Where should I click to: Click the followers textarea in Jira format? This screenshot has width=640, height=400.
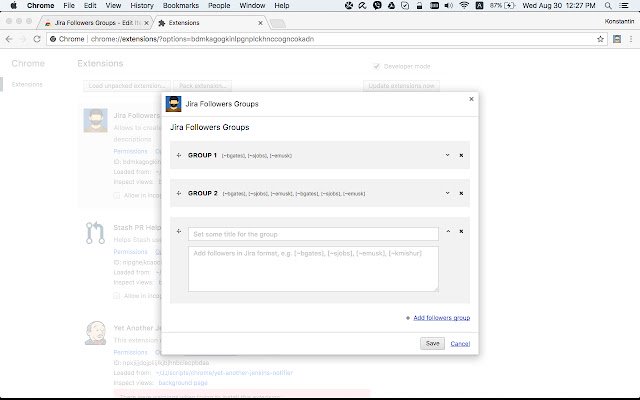(313, 269)
